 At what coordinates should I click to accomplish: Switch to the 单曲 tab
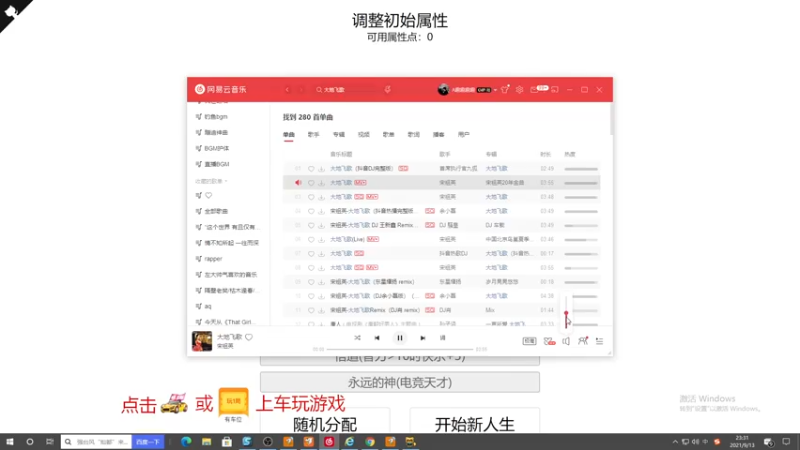[289, 135]
